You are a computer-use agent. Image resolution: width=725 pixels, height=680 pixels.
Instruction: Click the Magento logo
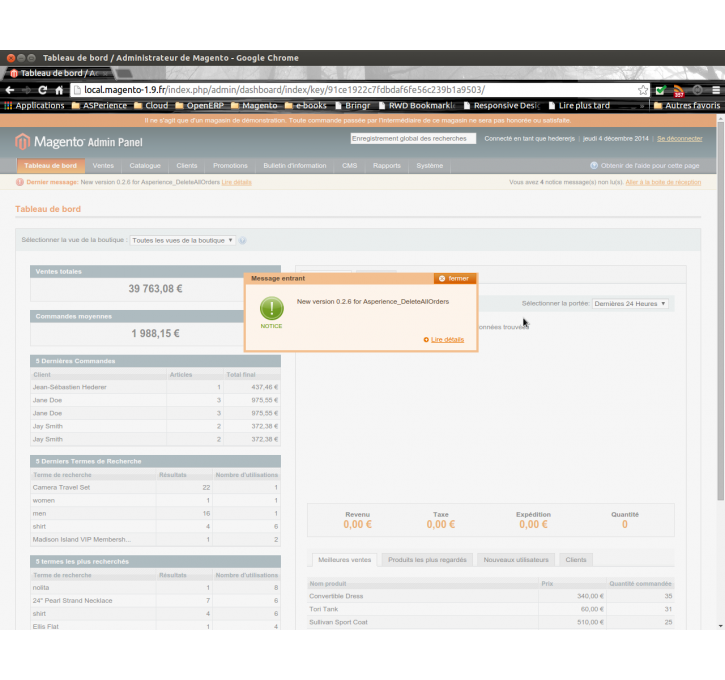[79, 141]
